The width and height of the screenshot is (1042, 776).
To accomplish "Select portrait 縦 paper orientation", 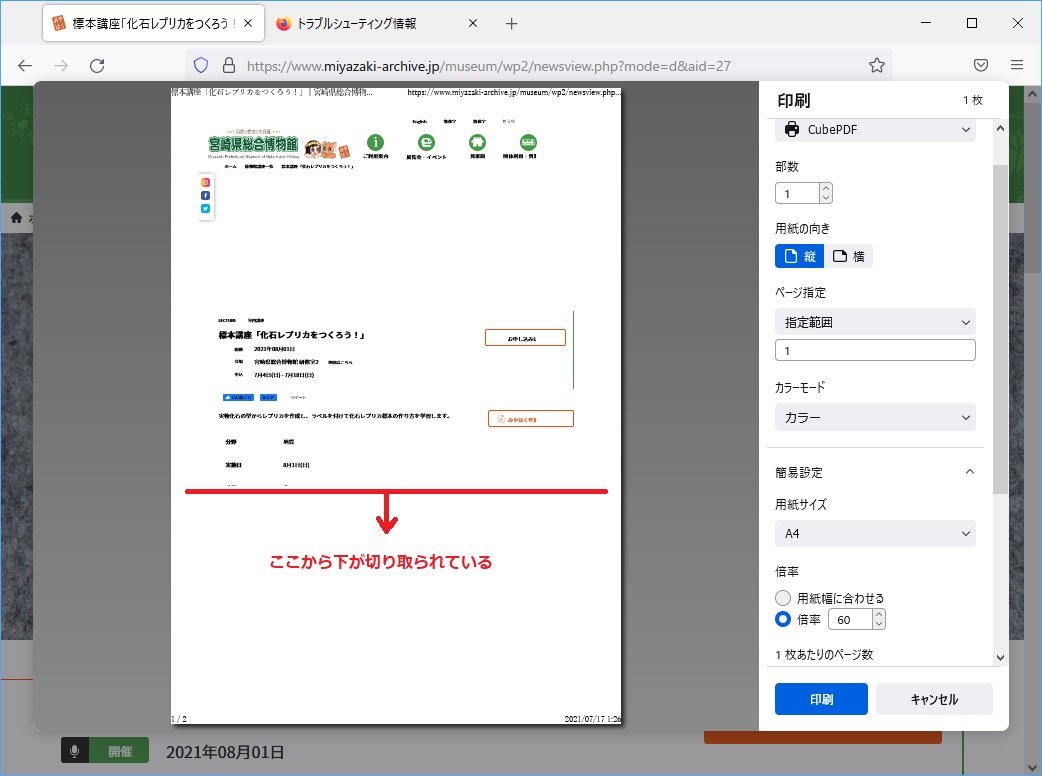I will click(x=799, y=256).
